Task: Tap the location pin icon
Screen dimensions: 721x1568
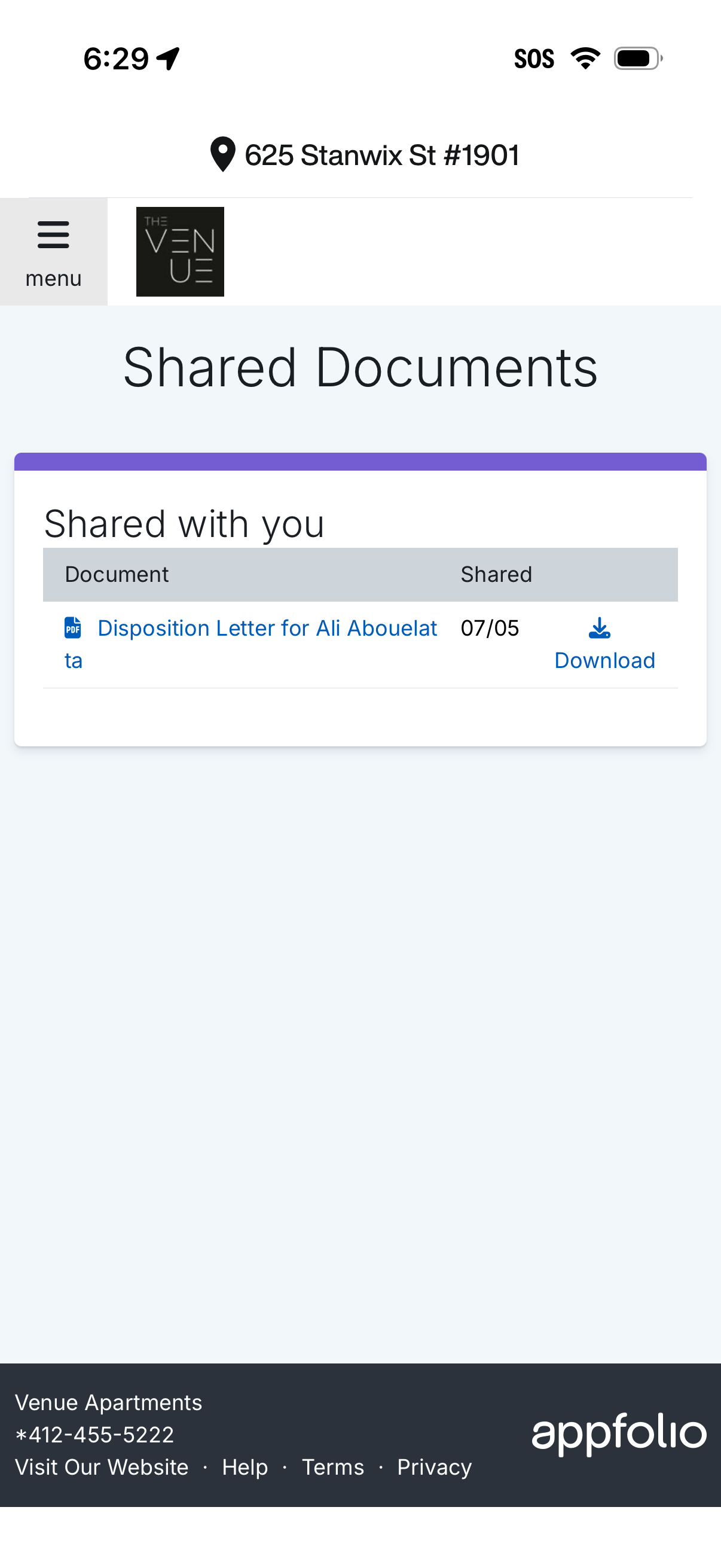Action: click(222, 155)
